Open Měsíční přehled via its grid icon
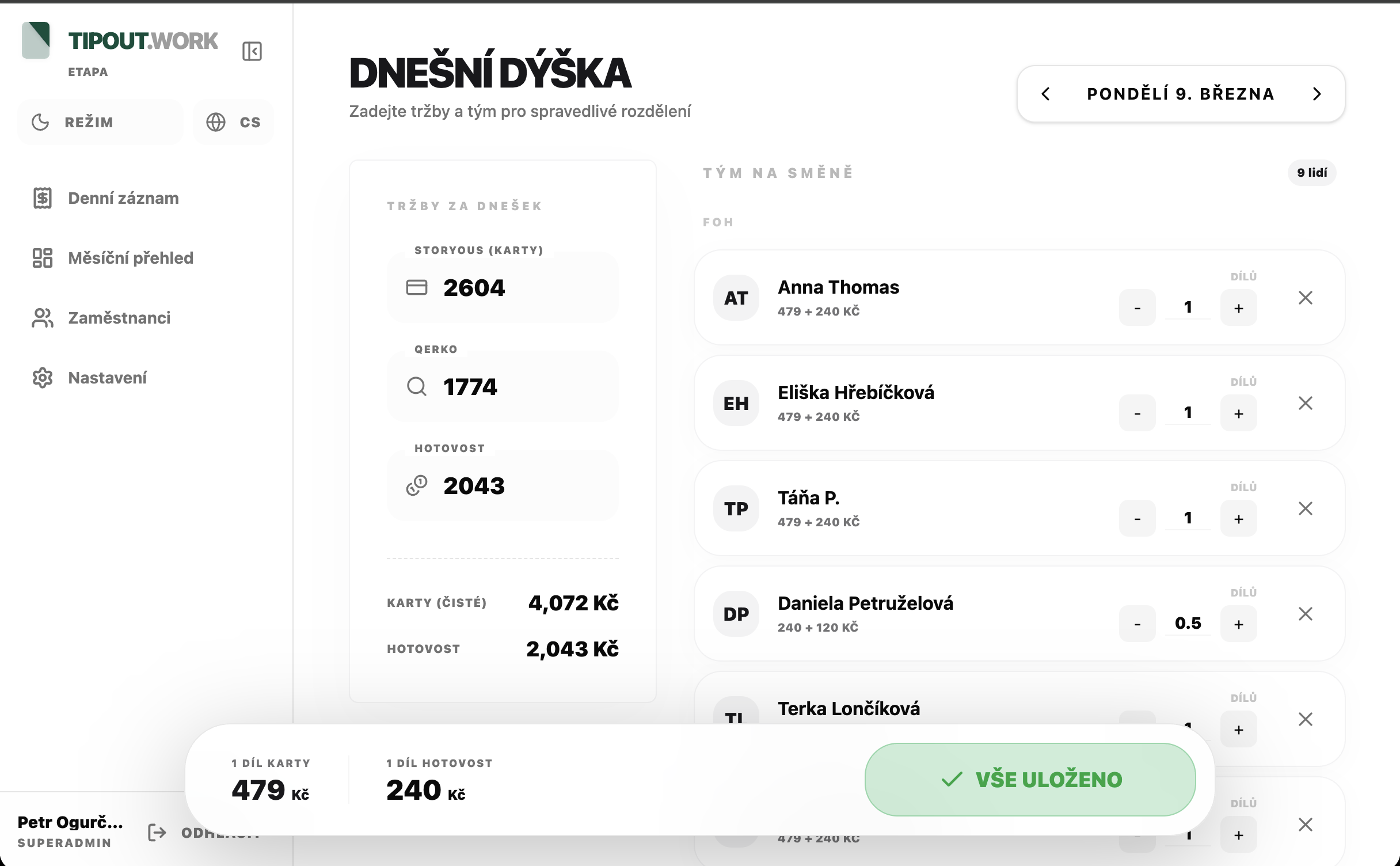Viewport: 1400px width, 866px height. pos(41,259)
